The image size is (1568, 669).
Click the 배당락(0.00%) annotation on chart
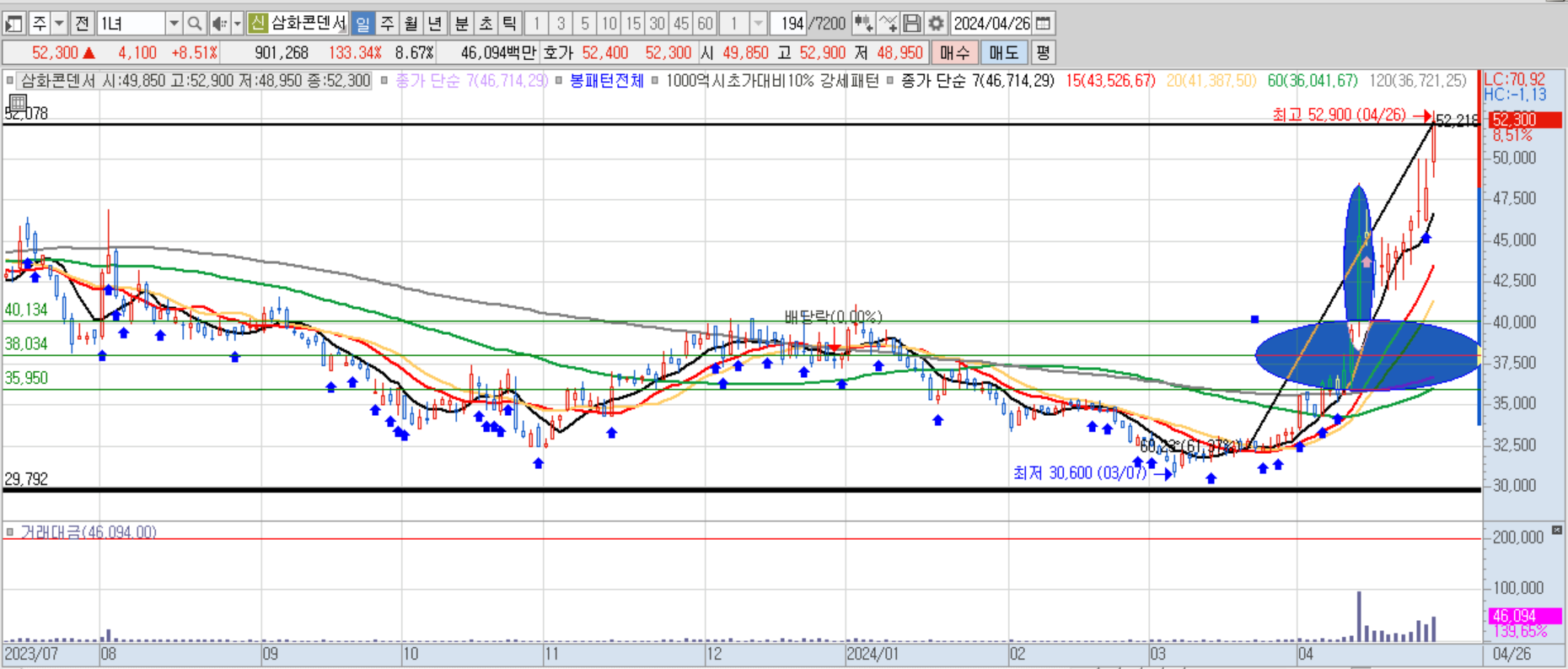pyautogui.click(x=833, y=317)
